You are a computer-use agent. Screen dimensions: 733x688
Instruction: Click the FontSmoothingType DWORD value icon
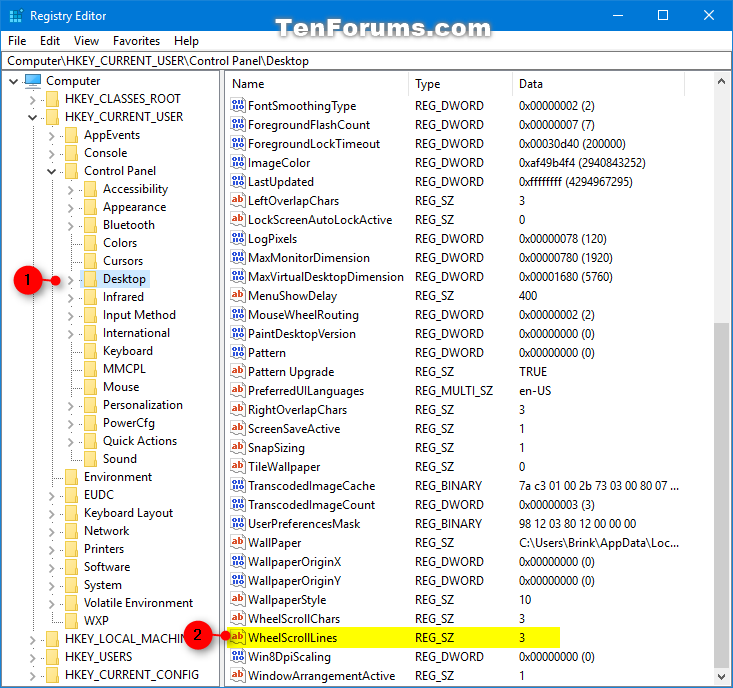point(237,105)
